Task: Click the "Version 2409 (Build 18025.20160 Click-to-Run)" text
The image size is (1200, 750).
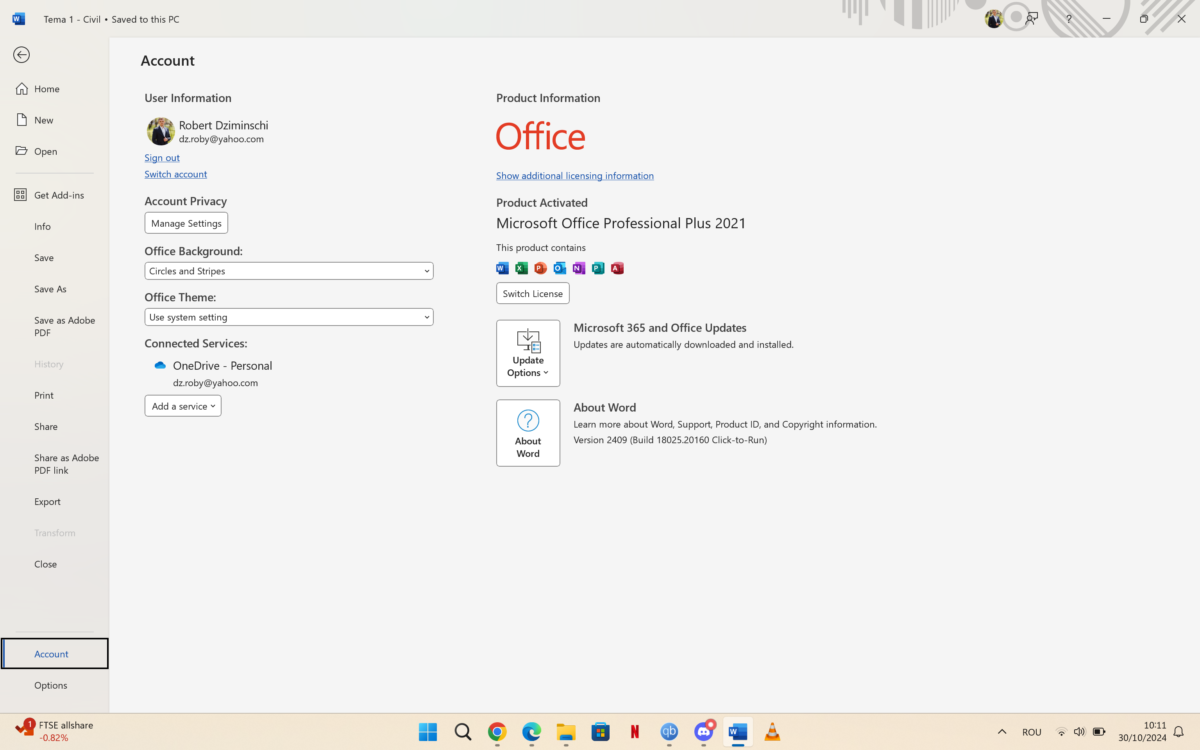Action: tap(670, 440)
